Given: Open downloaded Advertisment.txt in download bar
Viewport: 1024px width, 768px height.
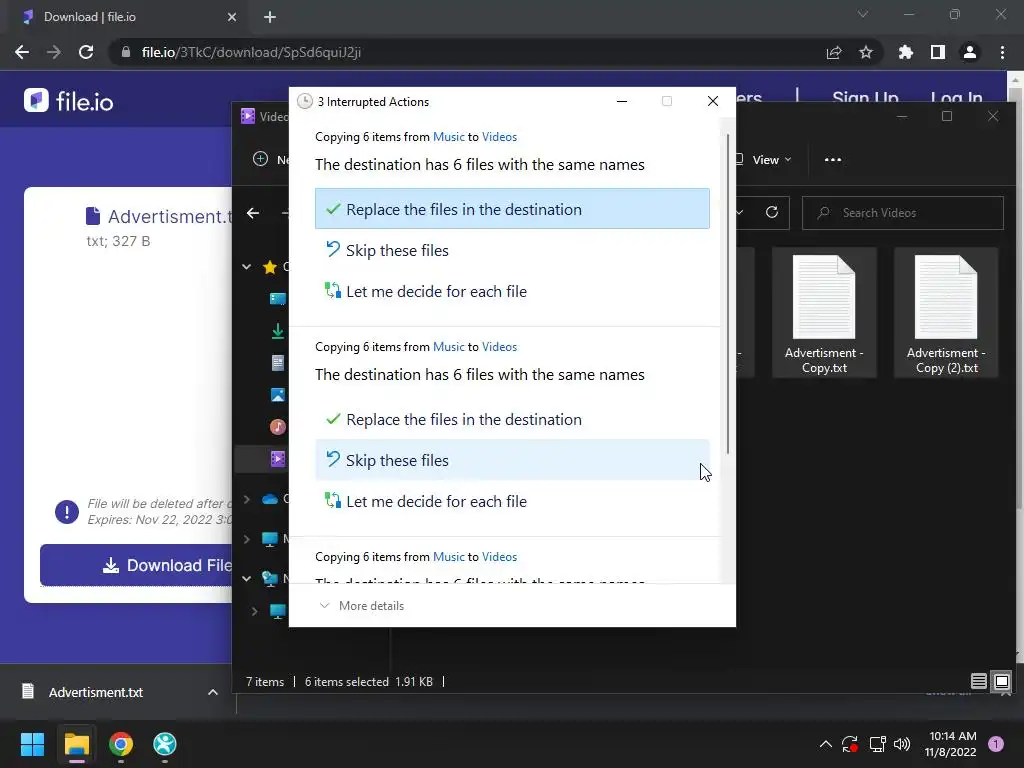Looking at the screenshot, I should tap(95, 692).
